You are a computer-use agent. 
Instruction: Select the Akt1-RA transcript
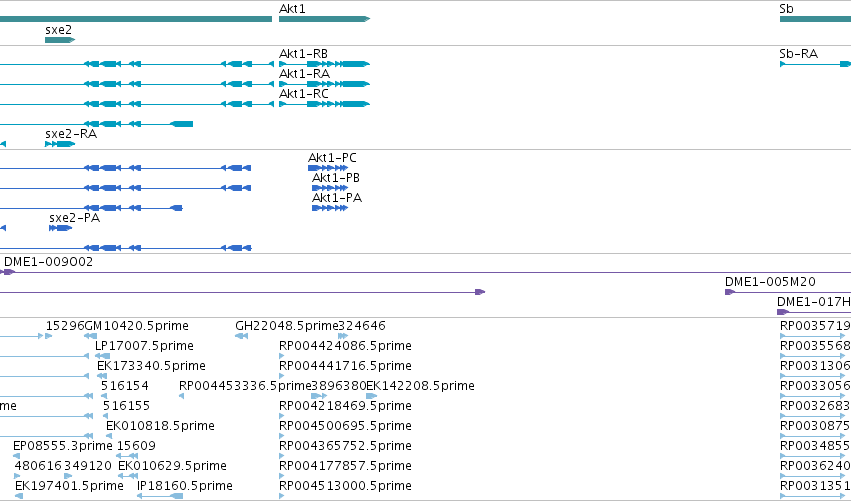[324, 84]
